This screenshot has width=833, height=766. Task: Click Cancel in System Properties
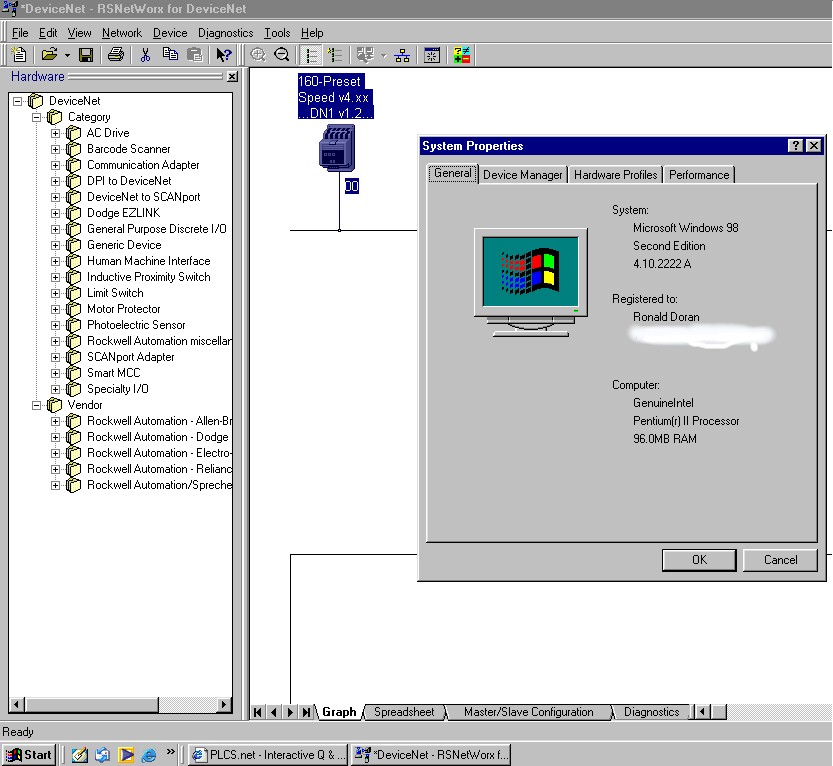click(780, 560)
